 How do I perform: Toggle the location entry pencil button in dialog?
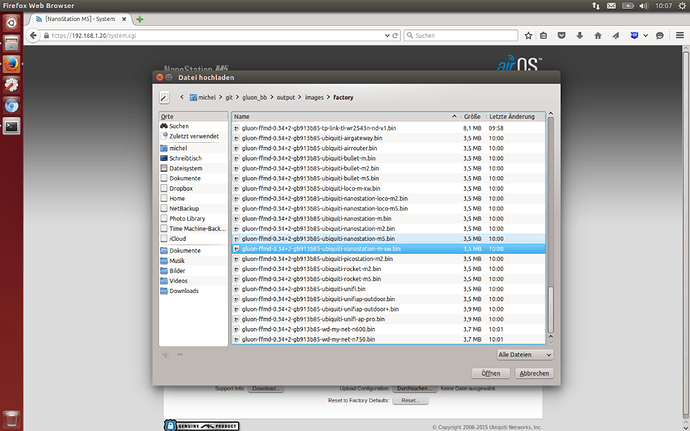click(x=164, y=97)
